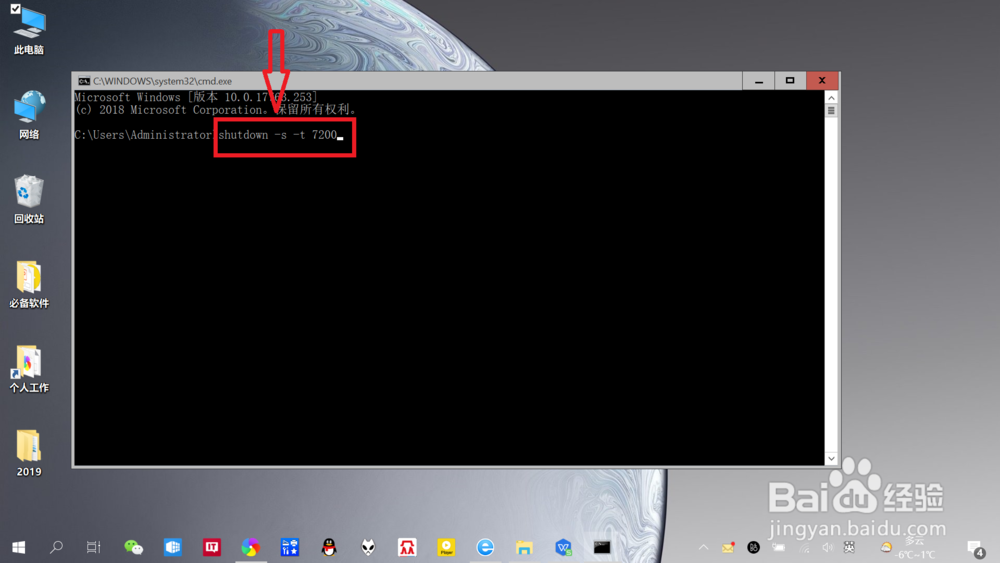This screenshot has height=563, width=1000.
Task: Open the weather 多云 tray widget
Action: point(908,548)
